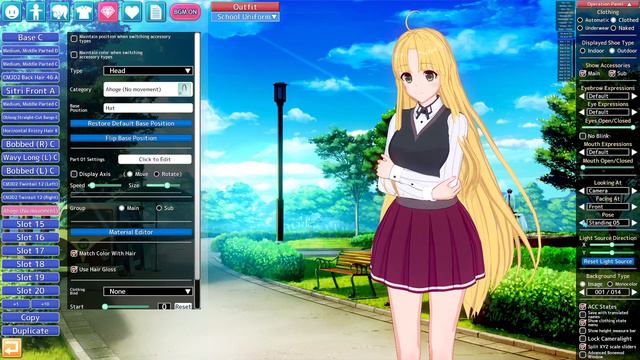The width and height of the screenshot is (640, 360).
Task: Toggle Maintain position when switching accessory types
Action: coord(74,39)
